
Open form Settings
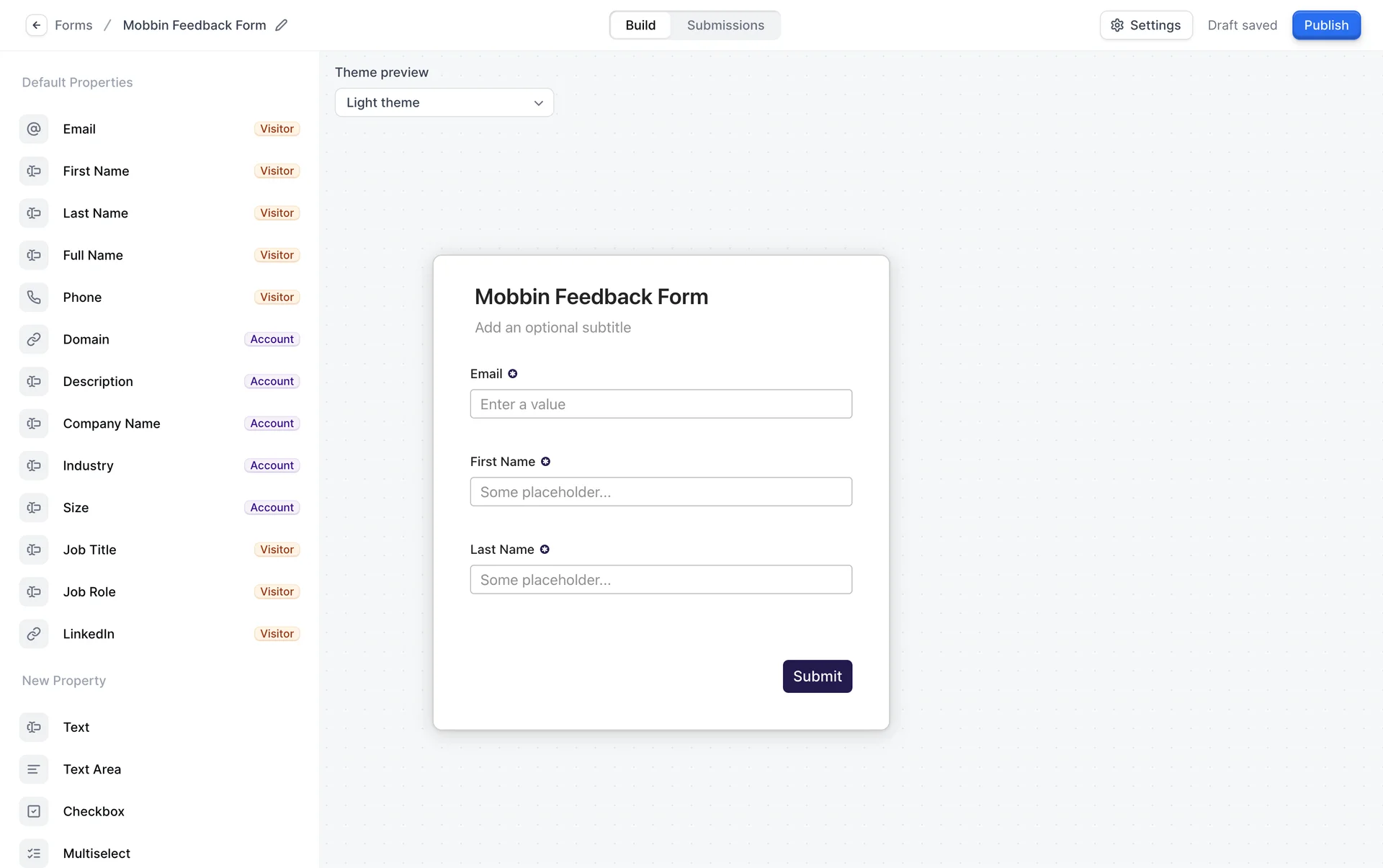(x=1145, y=25)
